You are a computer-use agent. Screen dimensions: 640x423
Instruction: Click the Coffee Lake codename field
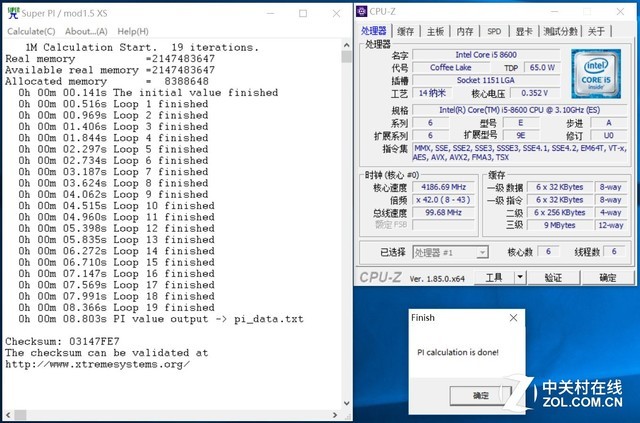(x=451, y=67)
